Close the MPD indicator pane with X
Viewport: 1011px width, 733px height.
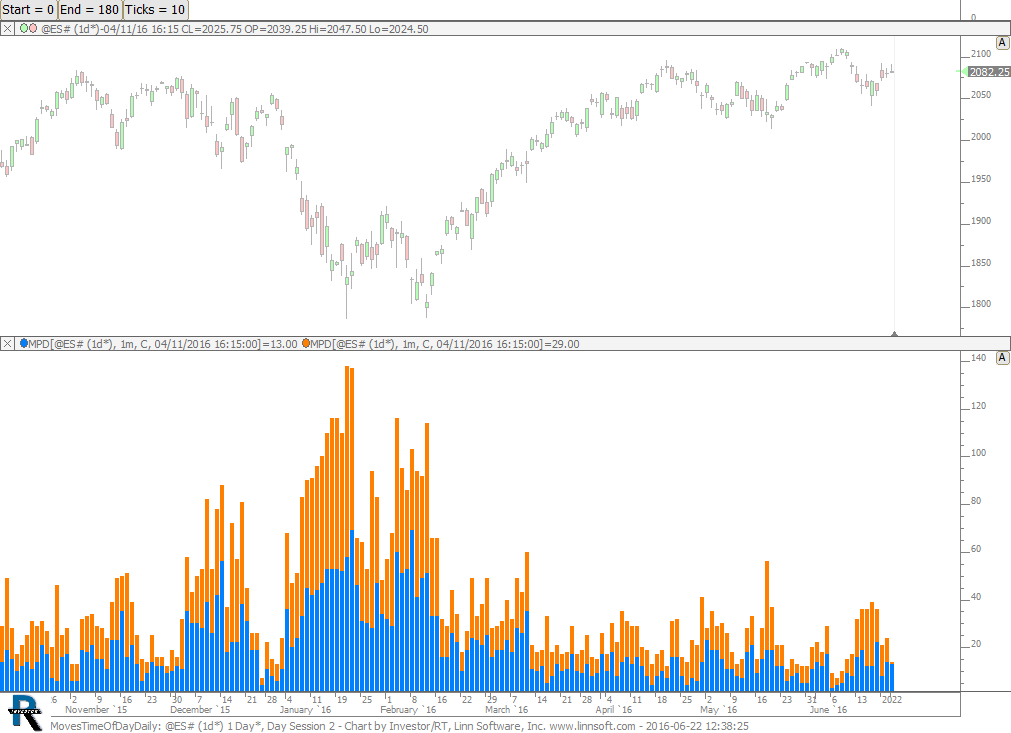[x=7, y=344]
